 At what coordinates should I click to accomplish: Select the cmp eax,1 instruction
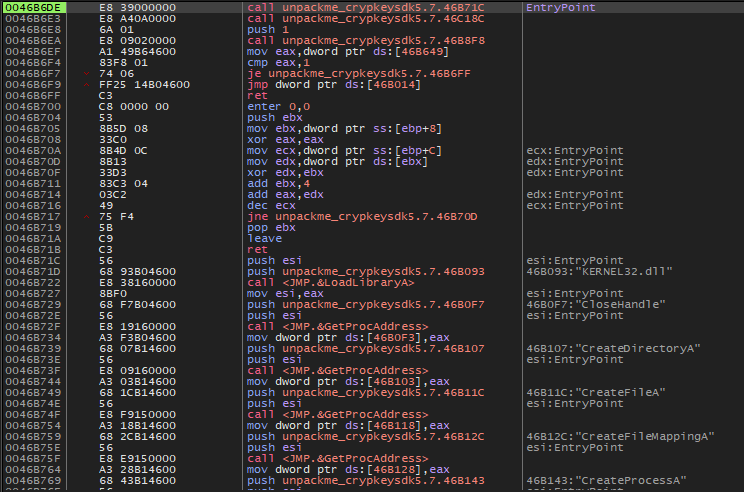click(279, 63)
